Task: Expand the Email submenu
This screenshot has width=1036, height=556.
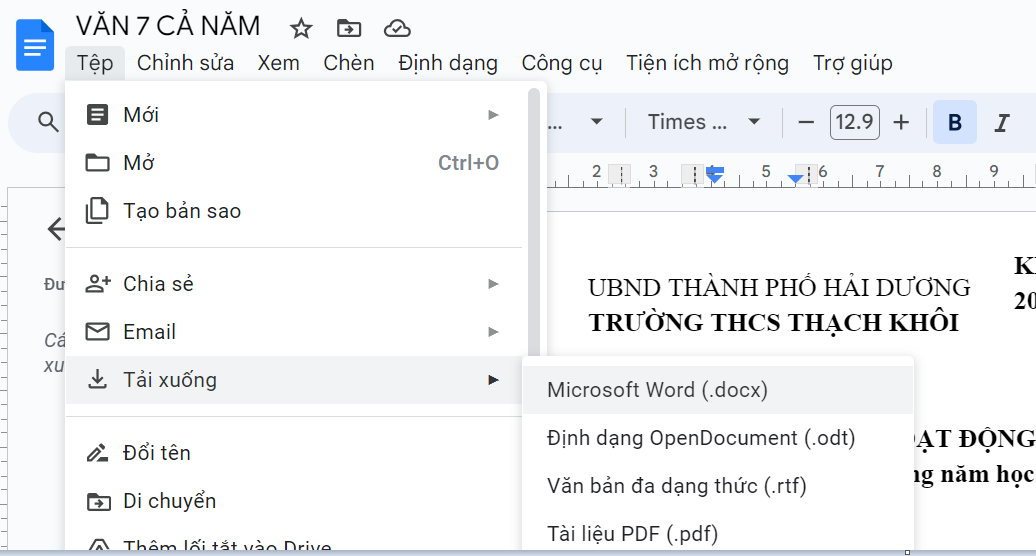Action: 293,331
